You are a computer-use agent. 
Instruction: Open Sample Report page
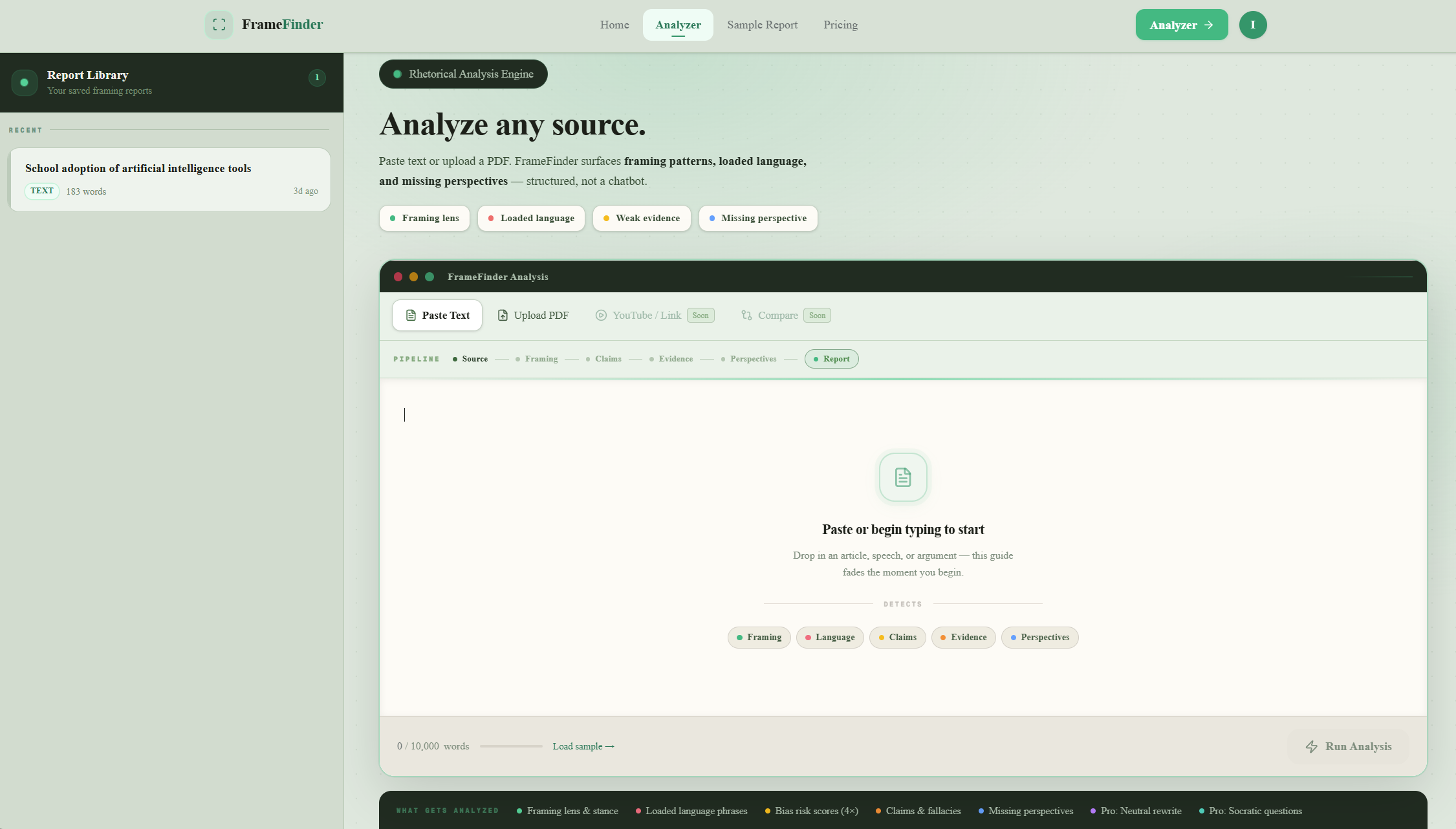coord(762,25)
